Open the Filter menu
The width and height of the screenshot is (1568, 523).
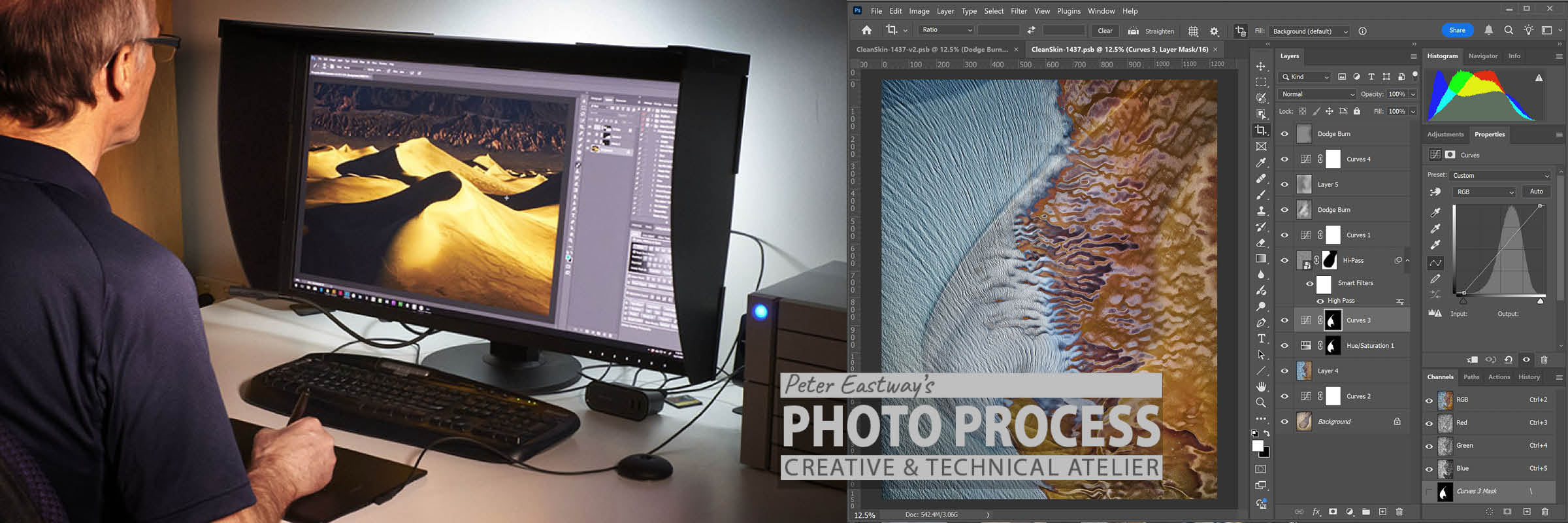[x=1019, y=11]
